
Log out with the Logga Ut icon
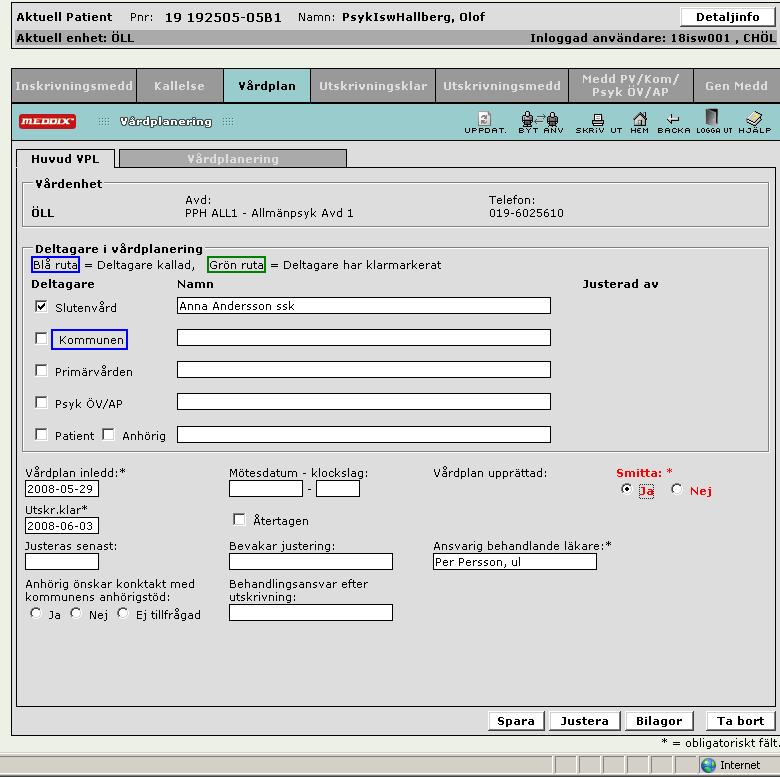pos(713,122)
